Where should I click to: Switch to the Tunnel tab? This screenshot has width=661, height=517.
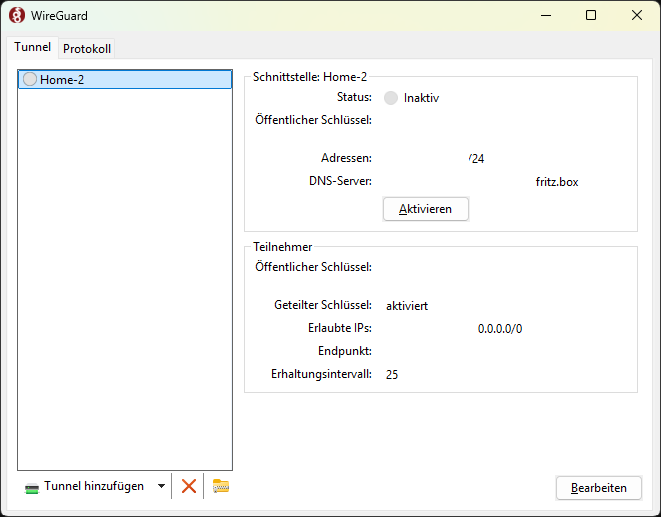(x=32, y=47)
